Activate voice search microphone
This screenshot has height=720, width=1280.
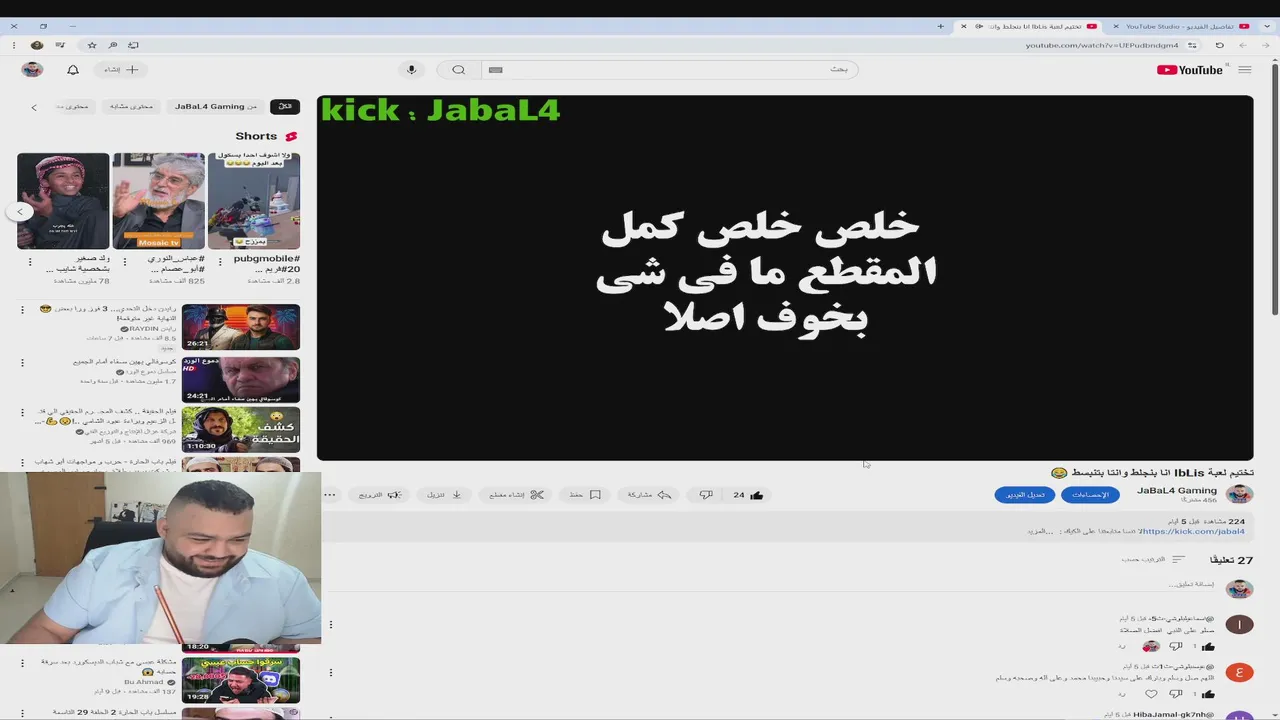click(411, 70)
